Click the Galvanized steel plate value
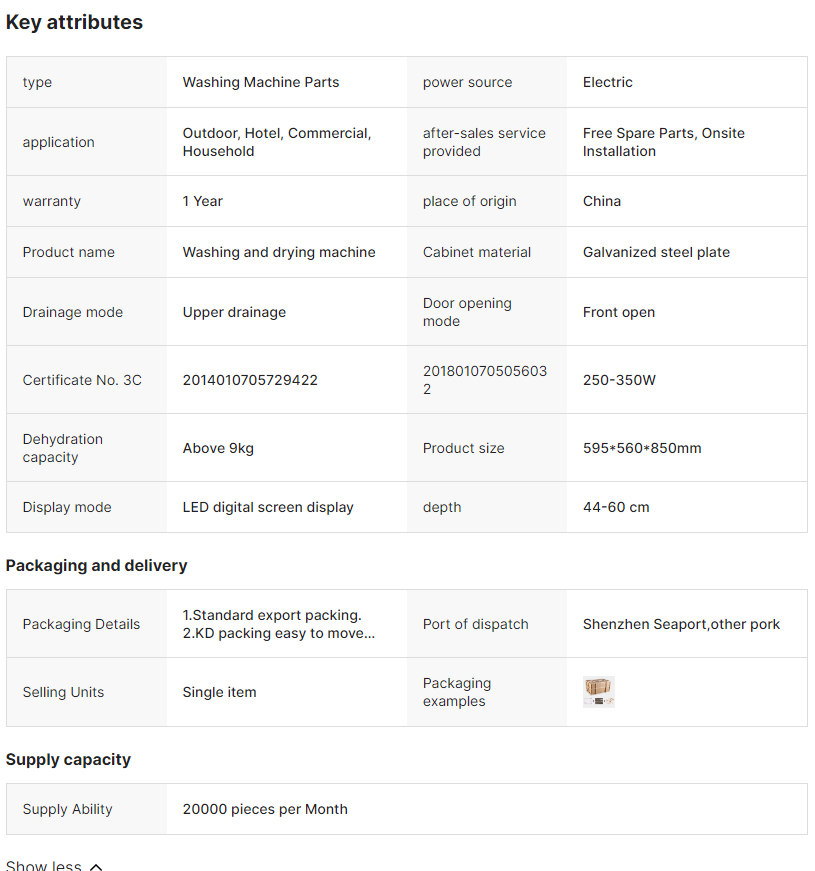This screenshot has width=815, height=871. [656, 252]
